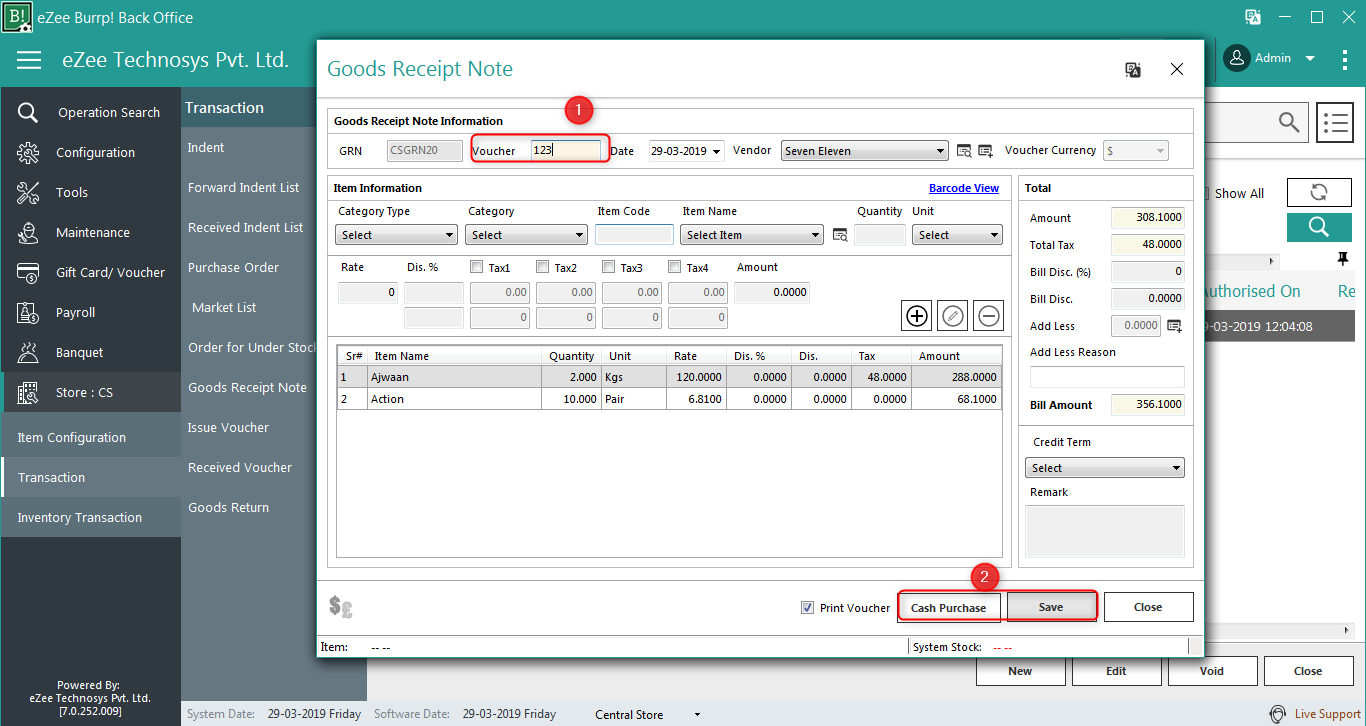Click the Close button in dialog footer

[1148, 607]
